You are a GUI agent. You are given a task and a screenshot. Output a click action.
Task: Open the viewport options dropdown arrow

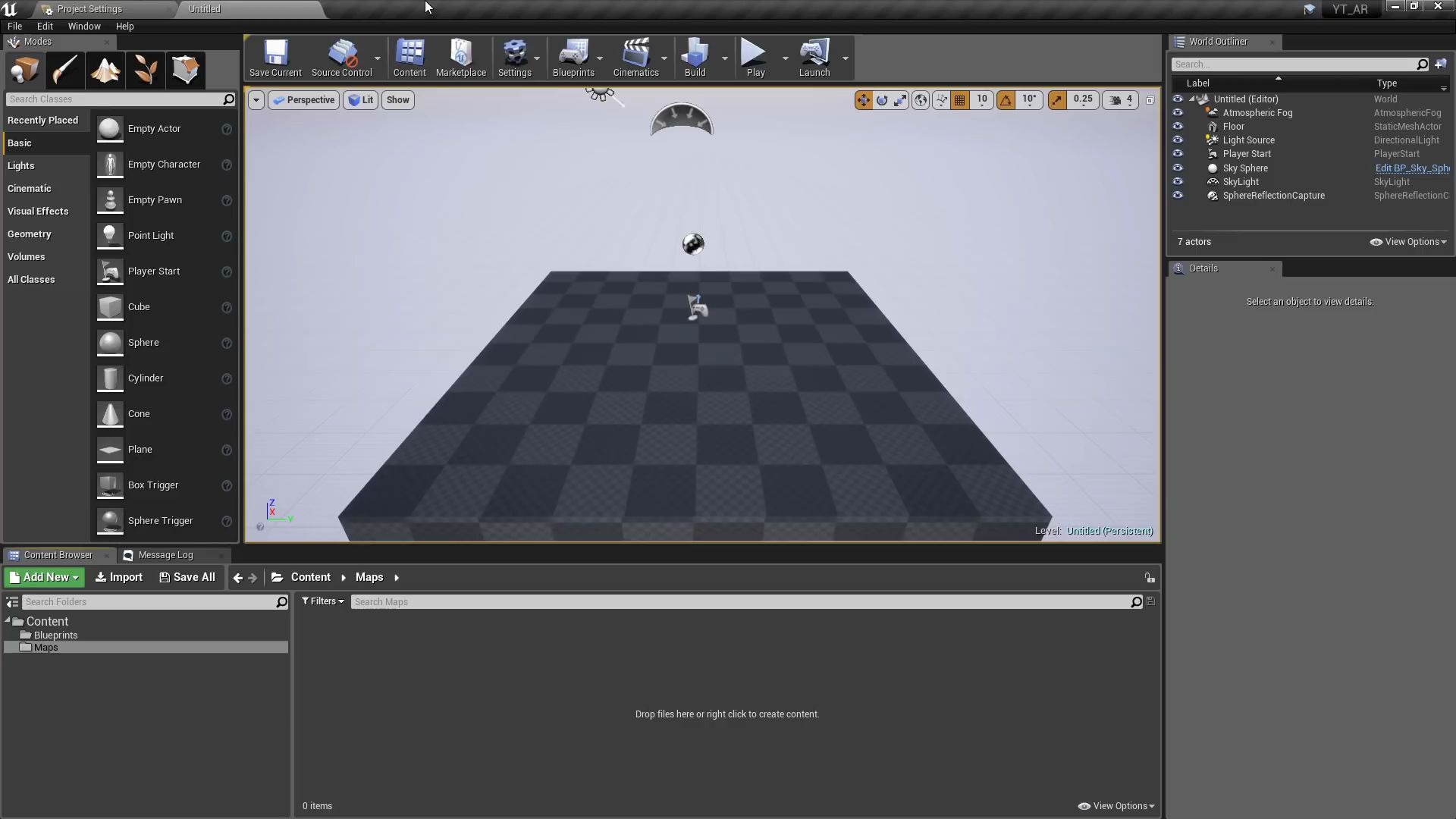256,99
